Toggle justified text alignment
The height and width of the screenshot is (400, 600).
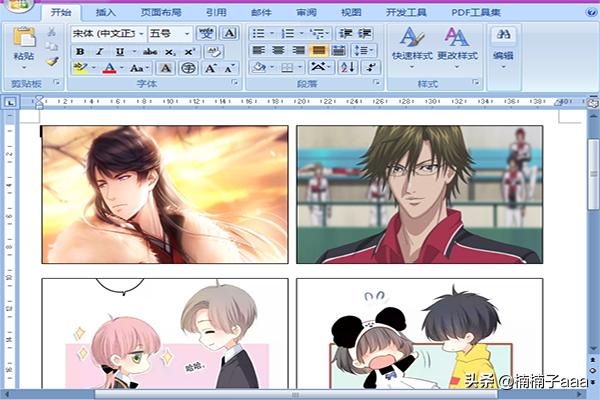pyautogui.click(x=318, y=50)
